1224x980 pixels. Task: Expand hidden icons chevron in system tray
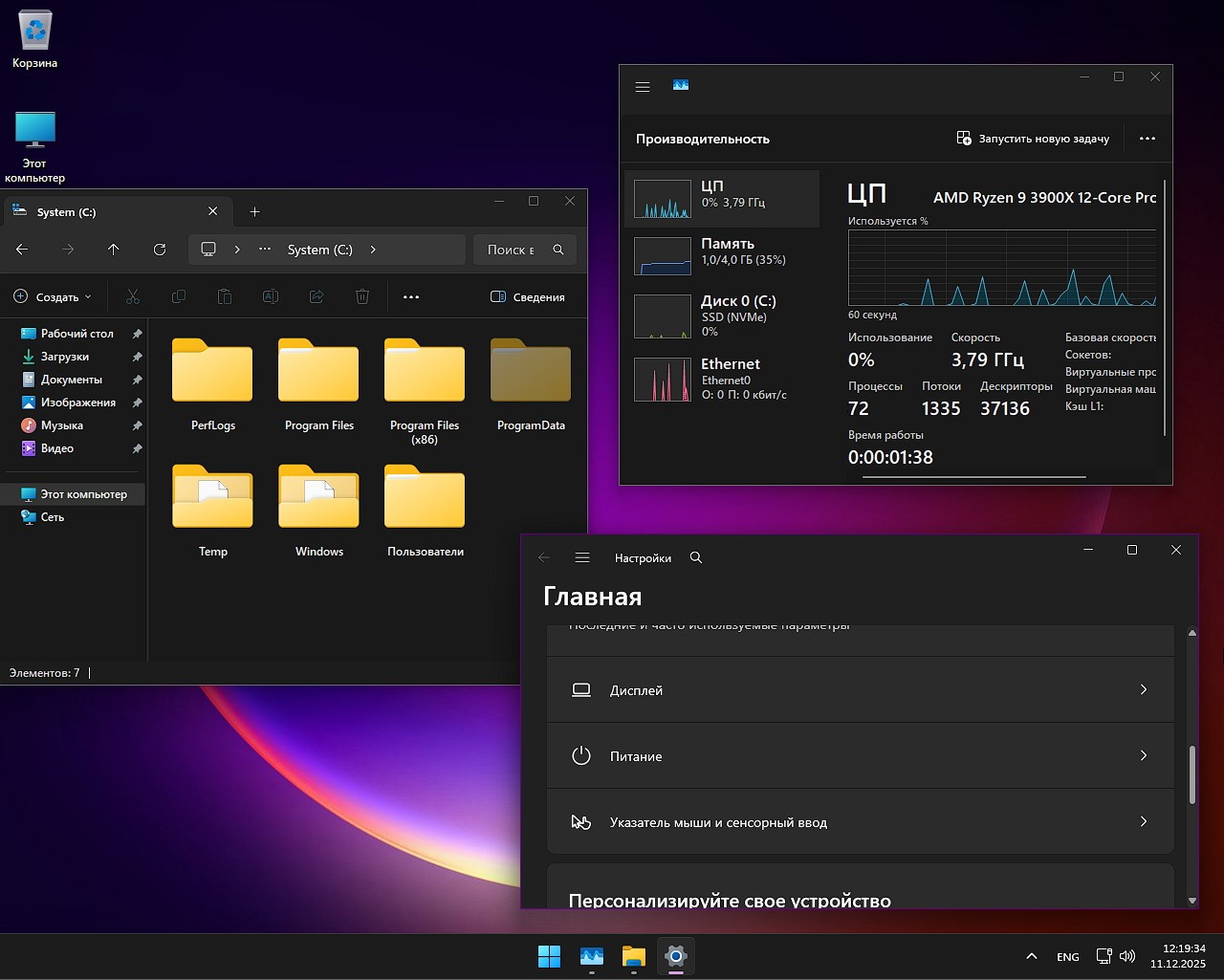[1031, 956]
